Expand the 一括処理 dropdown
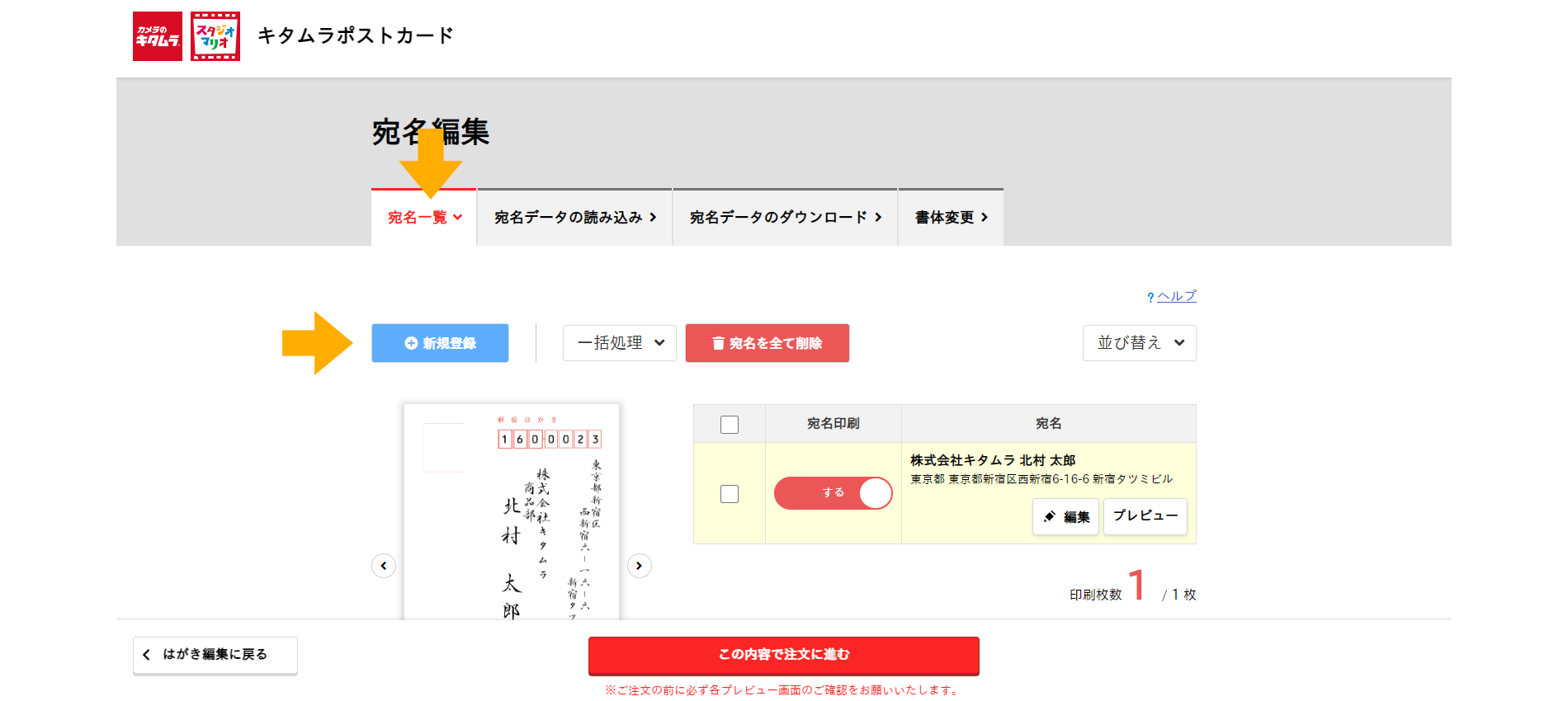 [x=620, y=343]
